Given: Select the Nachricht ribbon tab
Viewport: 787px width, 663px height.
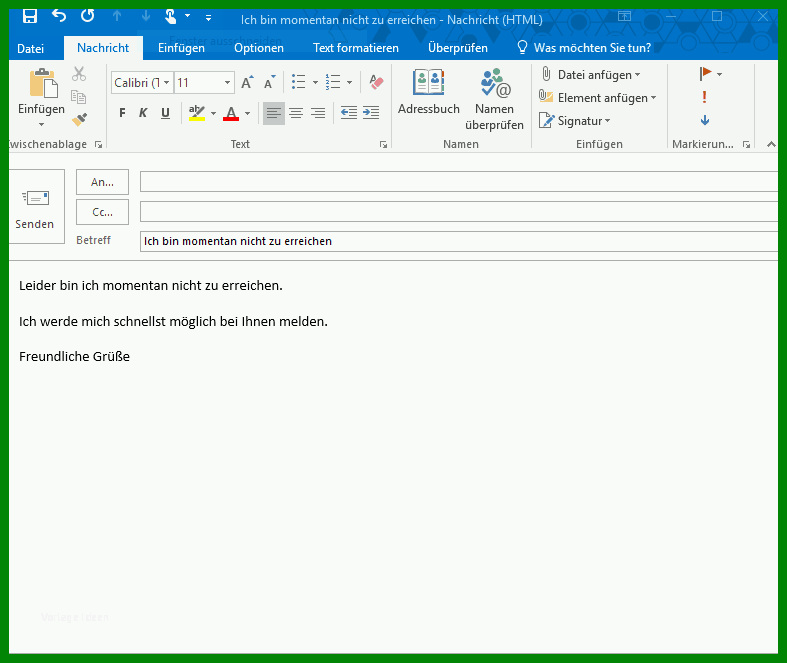Looking at the screenshot, I should click(x=103, y=48).
